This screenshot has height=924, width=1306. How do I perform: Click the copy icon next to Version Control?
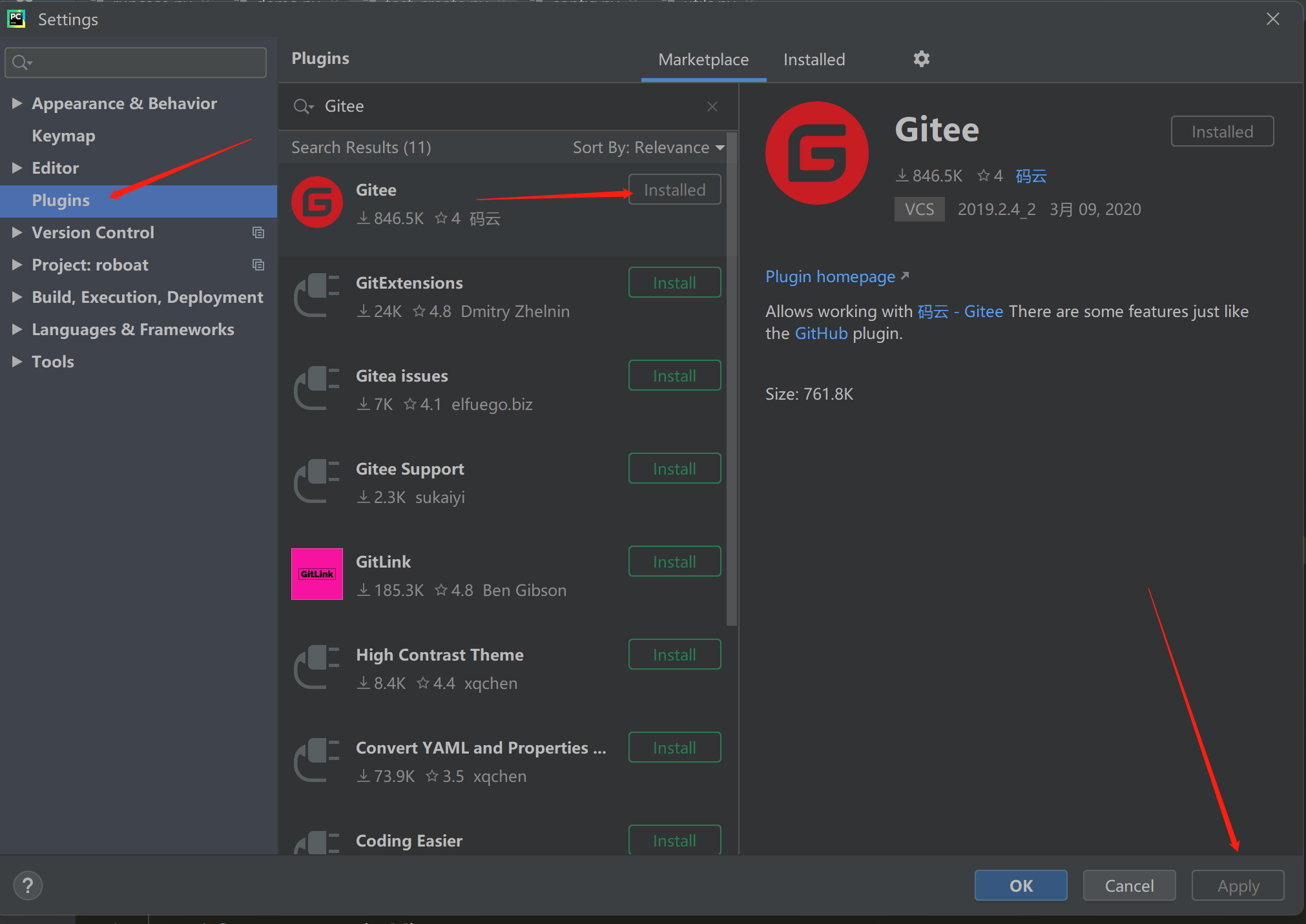pos(258,232)
